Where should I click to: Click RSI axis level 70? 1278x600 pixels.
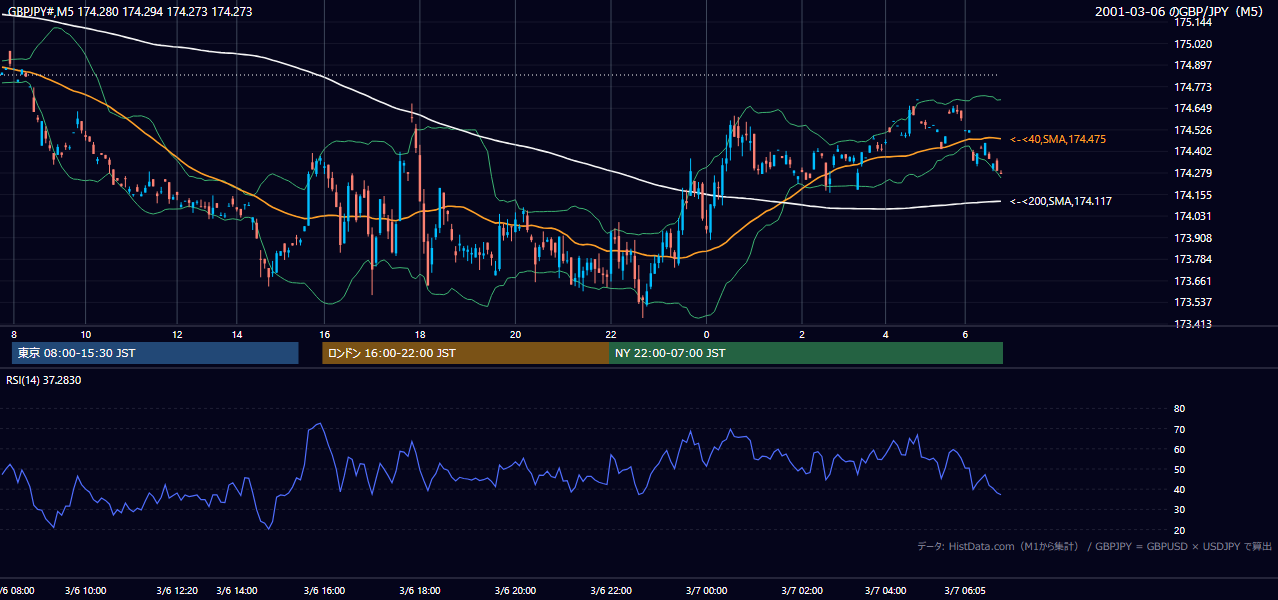[x=1179, y=429]
